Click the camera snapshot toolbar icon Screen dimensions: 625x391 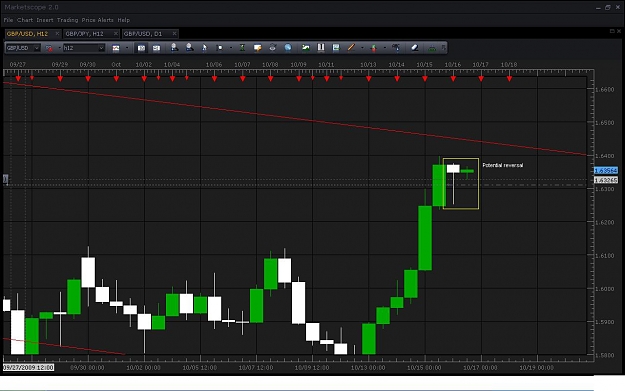142,48
